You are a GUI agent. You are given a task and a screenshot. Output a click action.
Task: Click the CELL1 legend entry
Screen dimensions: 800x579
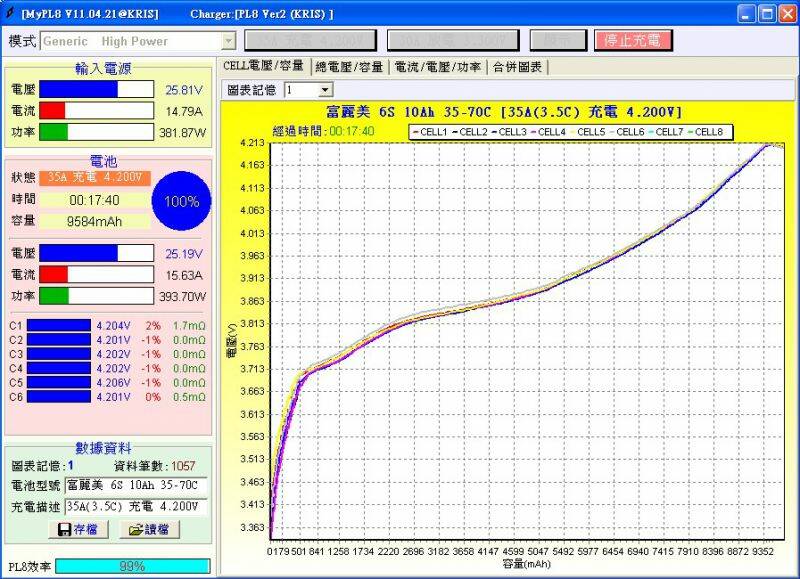tap(430, 132)
